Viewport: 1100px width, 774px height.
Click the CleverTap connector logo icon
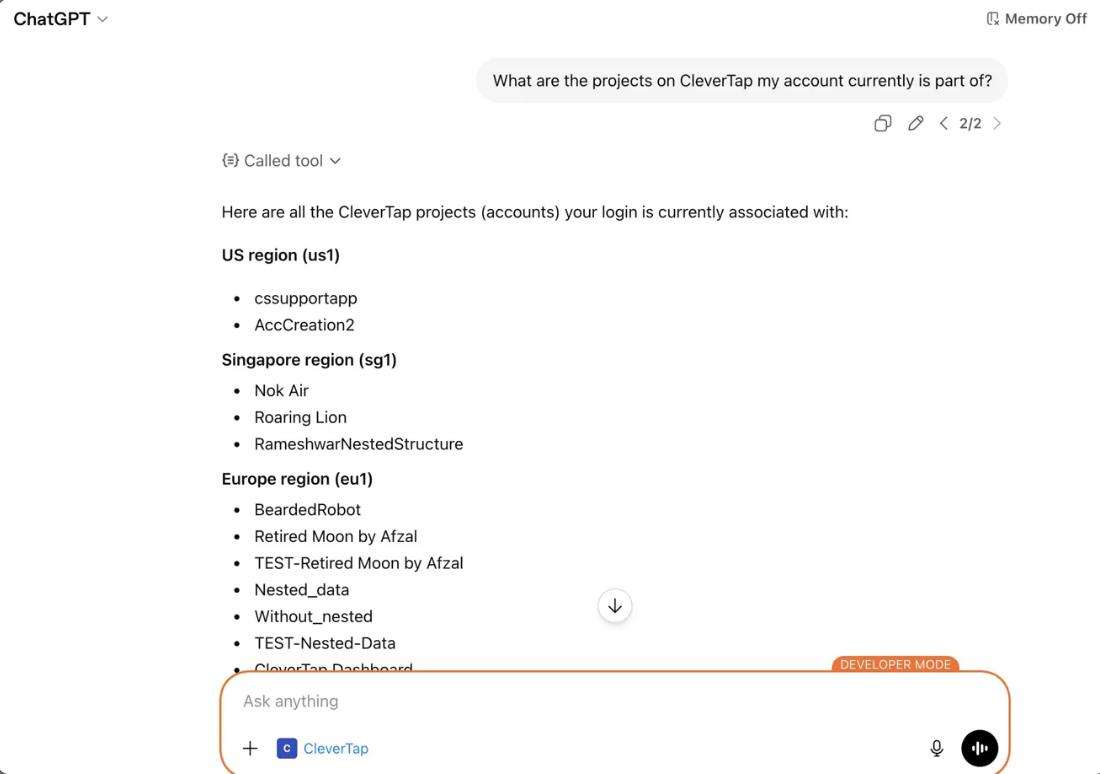click(287, 749)
